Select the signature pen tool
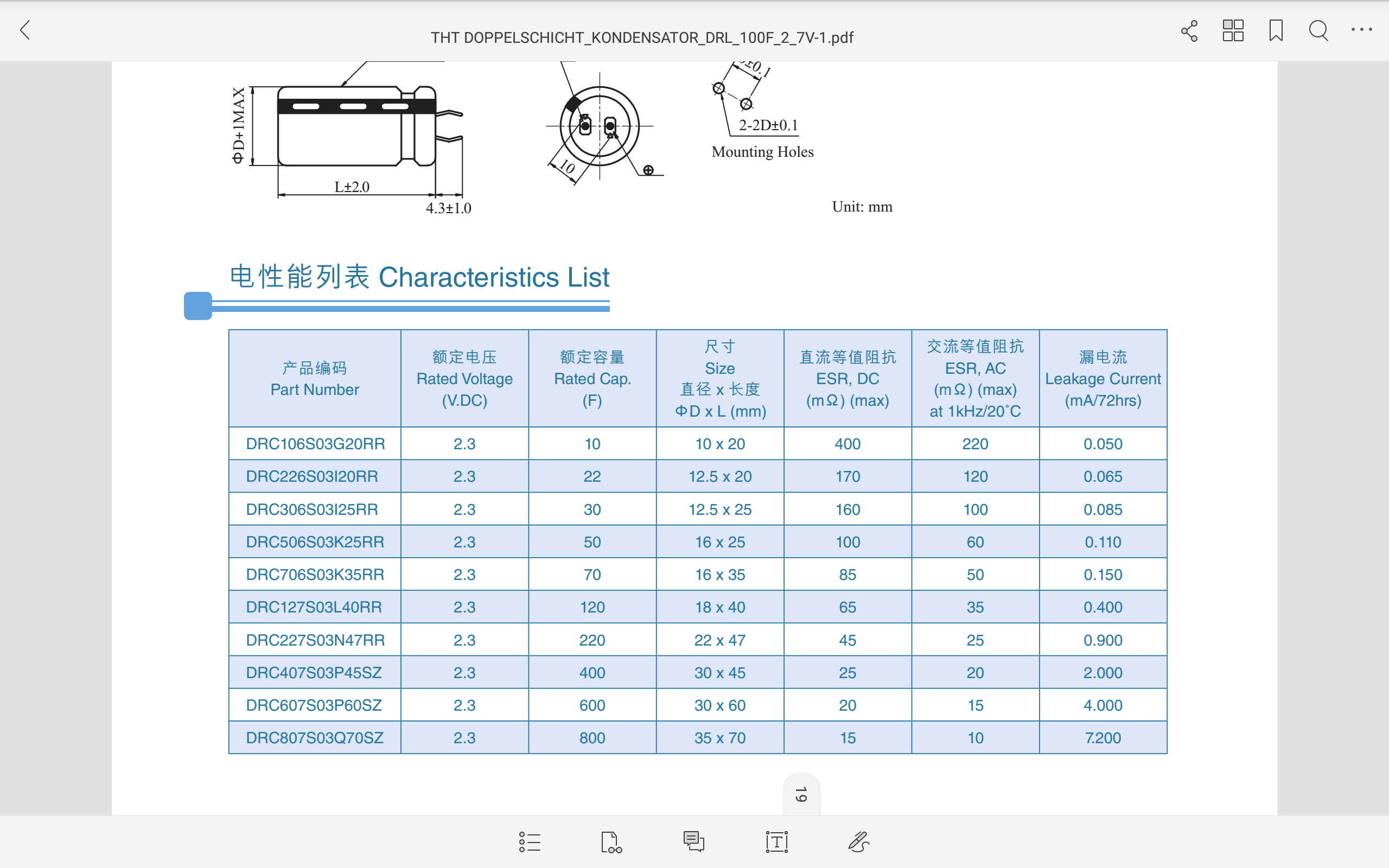Screen dimensions: 1389x868 tap(859, 841)
